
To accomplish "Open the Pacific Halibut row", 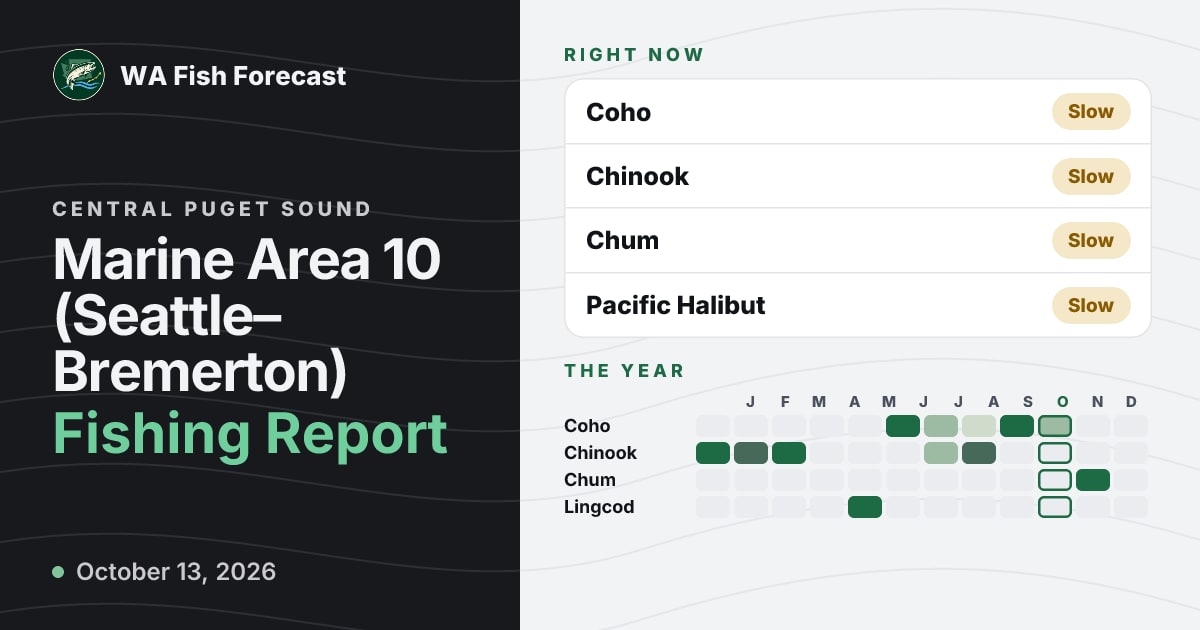I will point(858,305).
